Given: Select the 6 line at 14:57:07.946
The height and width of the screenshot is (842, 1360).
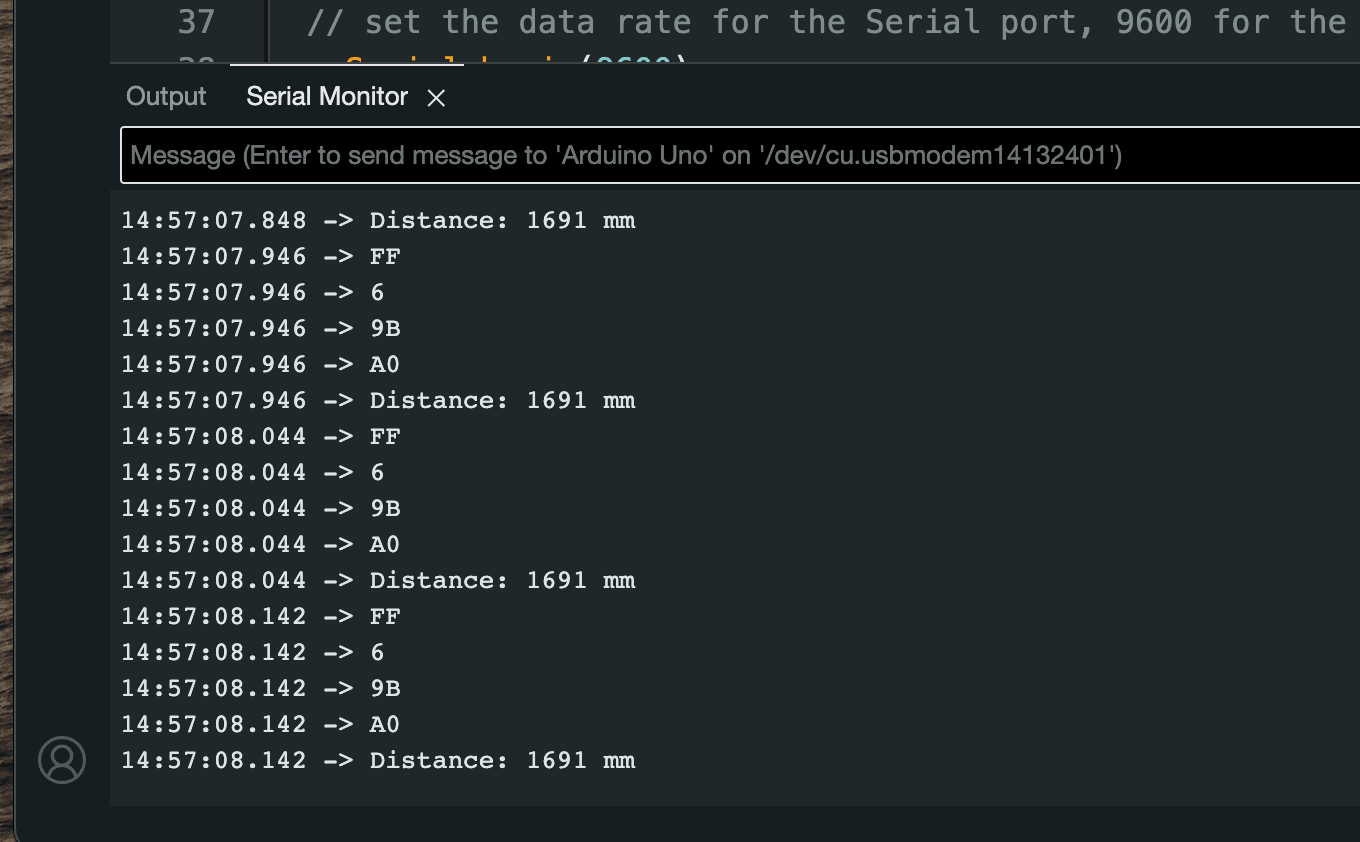Looking at the screenshot, I should [x=253, y=292].
